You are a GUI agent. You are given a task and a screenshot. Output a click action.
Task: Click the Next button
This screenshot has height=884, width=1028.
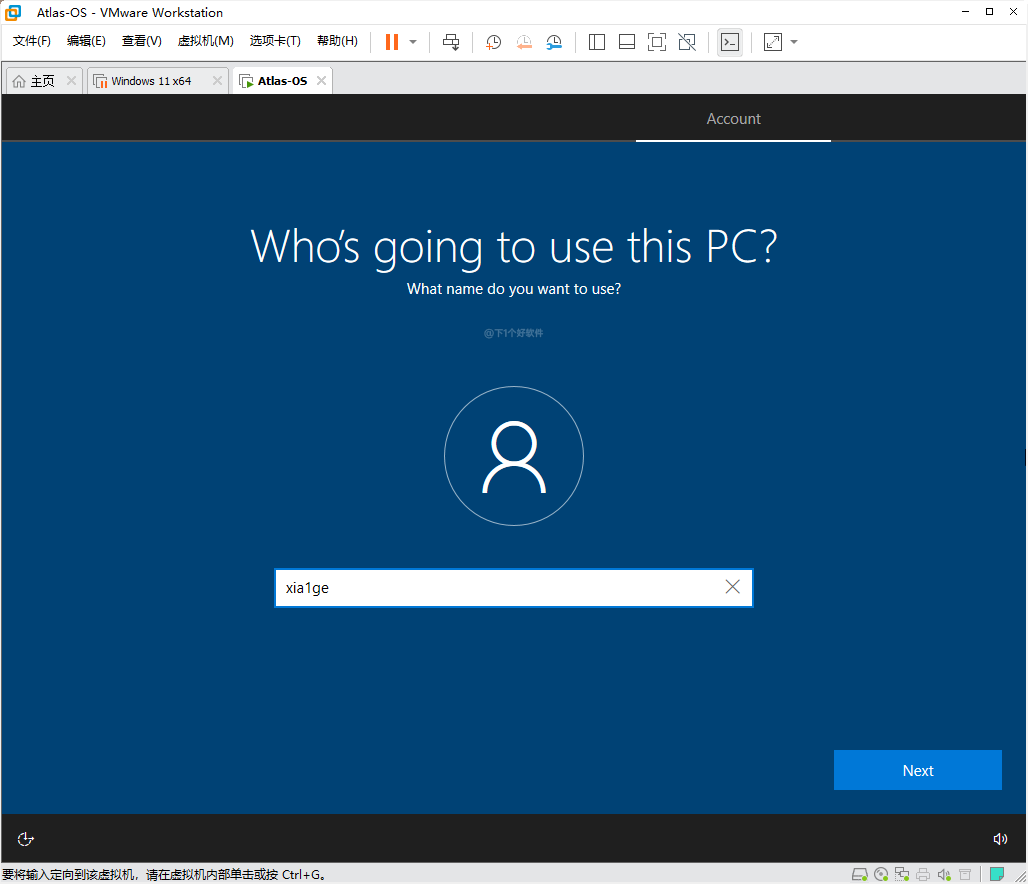[918, 770]
